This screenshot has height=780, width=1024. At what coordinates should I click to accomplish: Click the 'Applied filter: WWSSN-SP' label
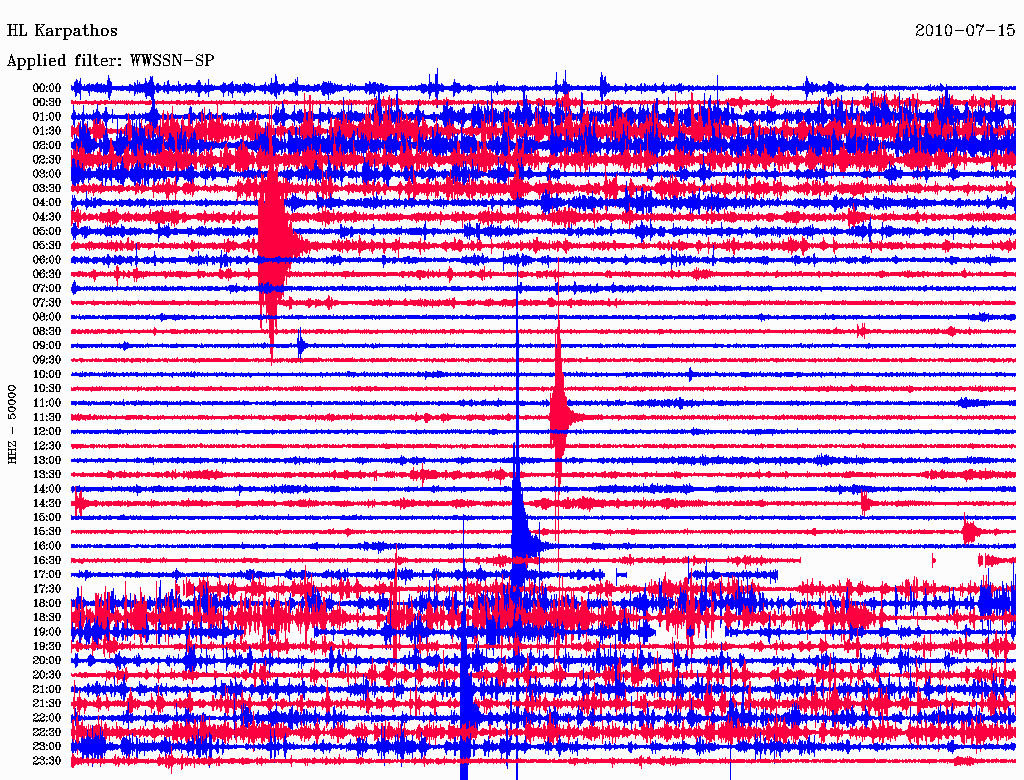(x=110, y=61)
